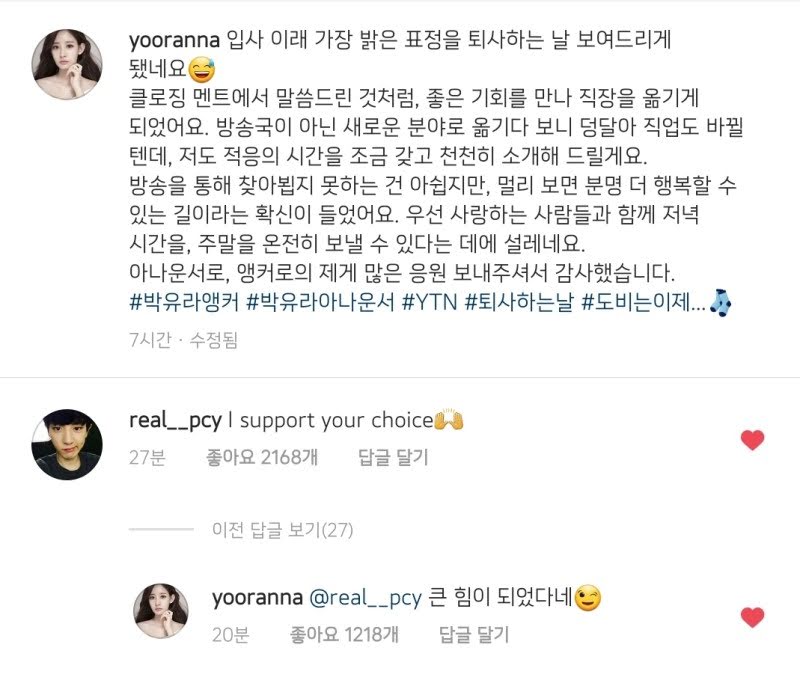The height and width of the screenshot is (692, 800).
Task: Toggle heart on yooranna's reply comment
Action: coord(752,617)
